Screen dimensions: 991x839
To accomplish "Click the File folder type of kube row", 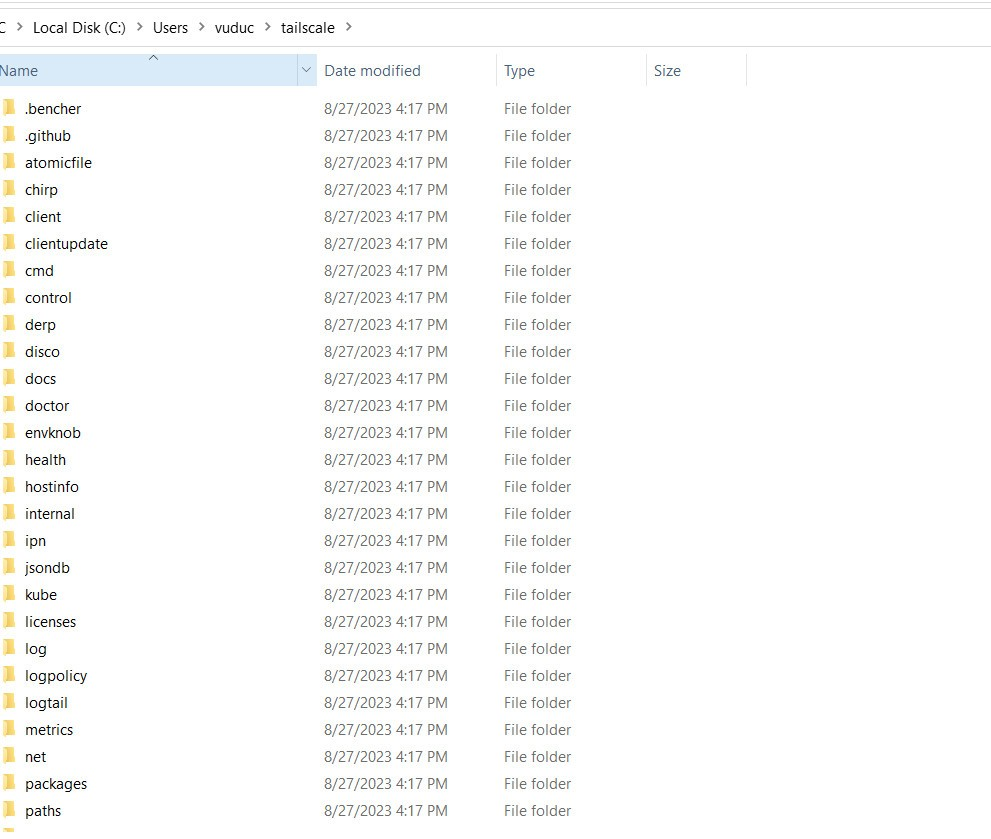I will (x=537, y=594).
